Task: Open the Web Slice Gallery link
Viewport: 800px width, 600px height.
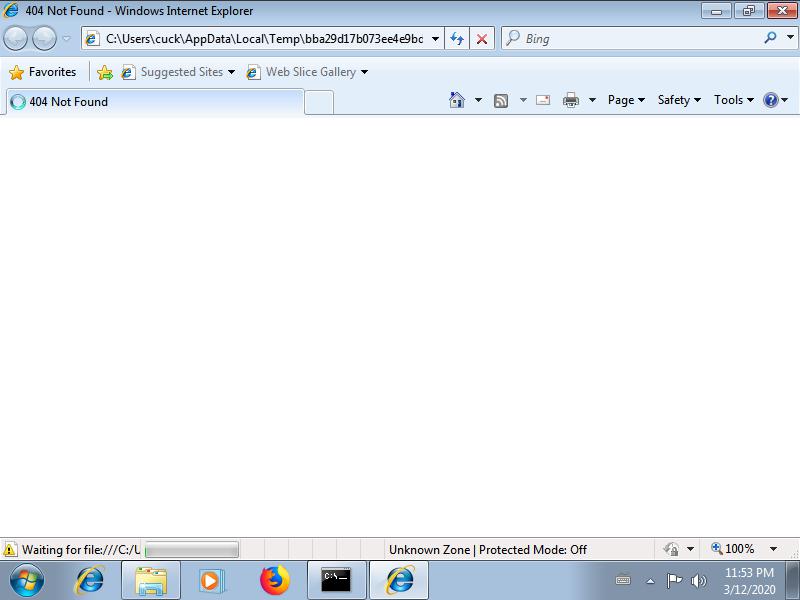Action: (x=307, y=72)
